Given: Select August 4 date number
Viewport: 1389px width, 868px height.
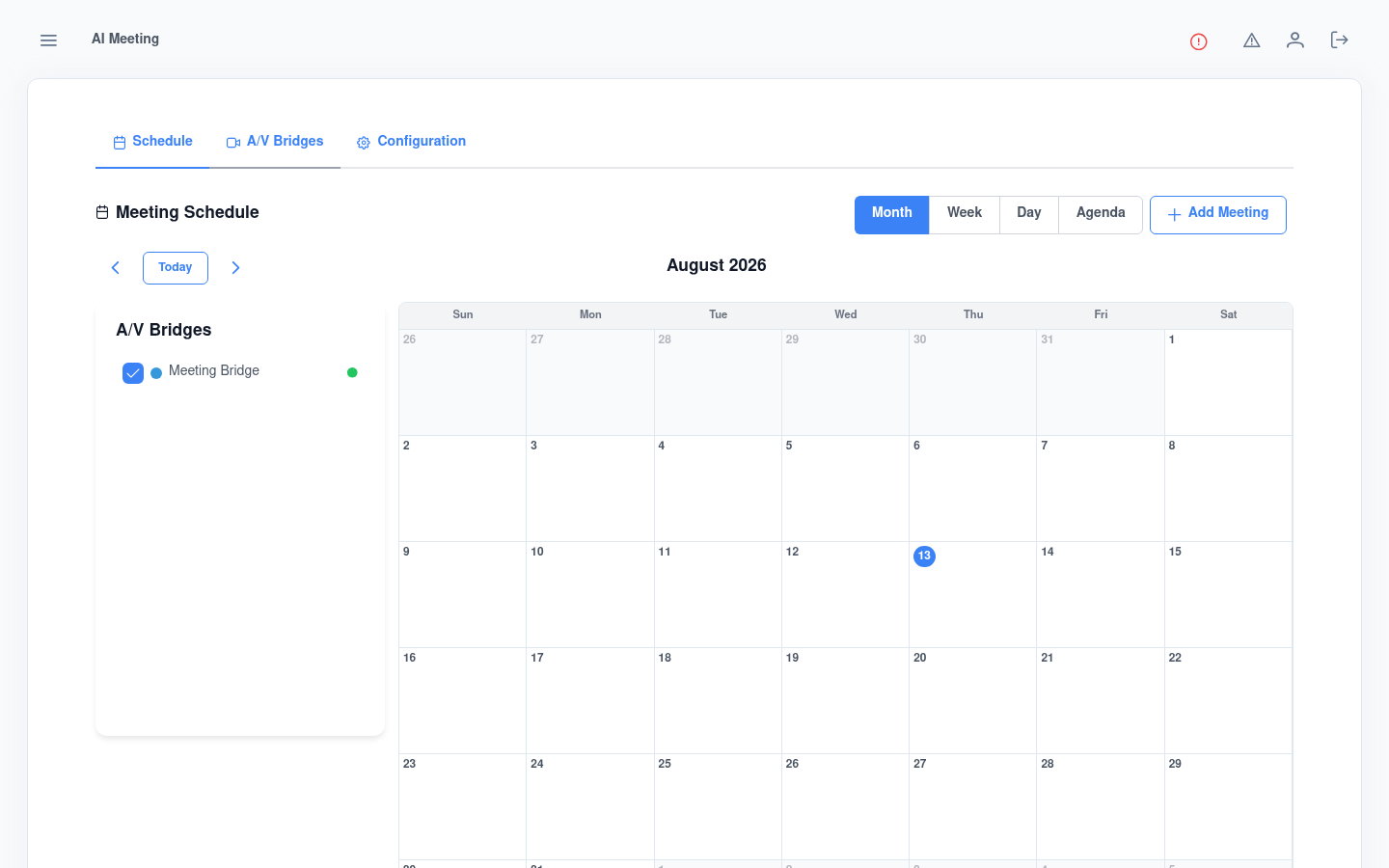Looking at the screenshot, I should [x=662, y=446].
